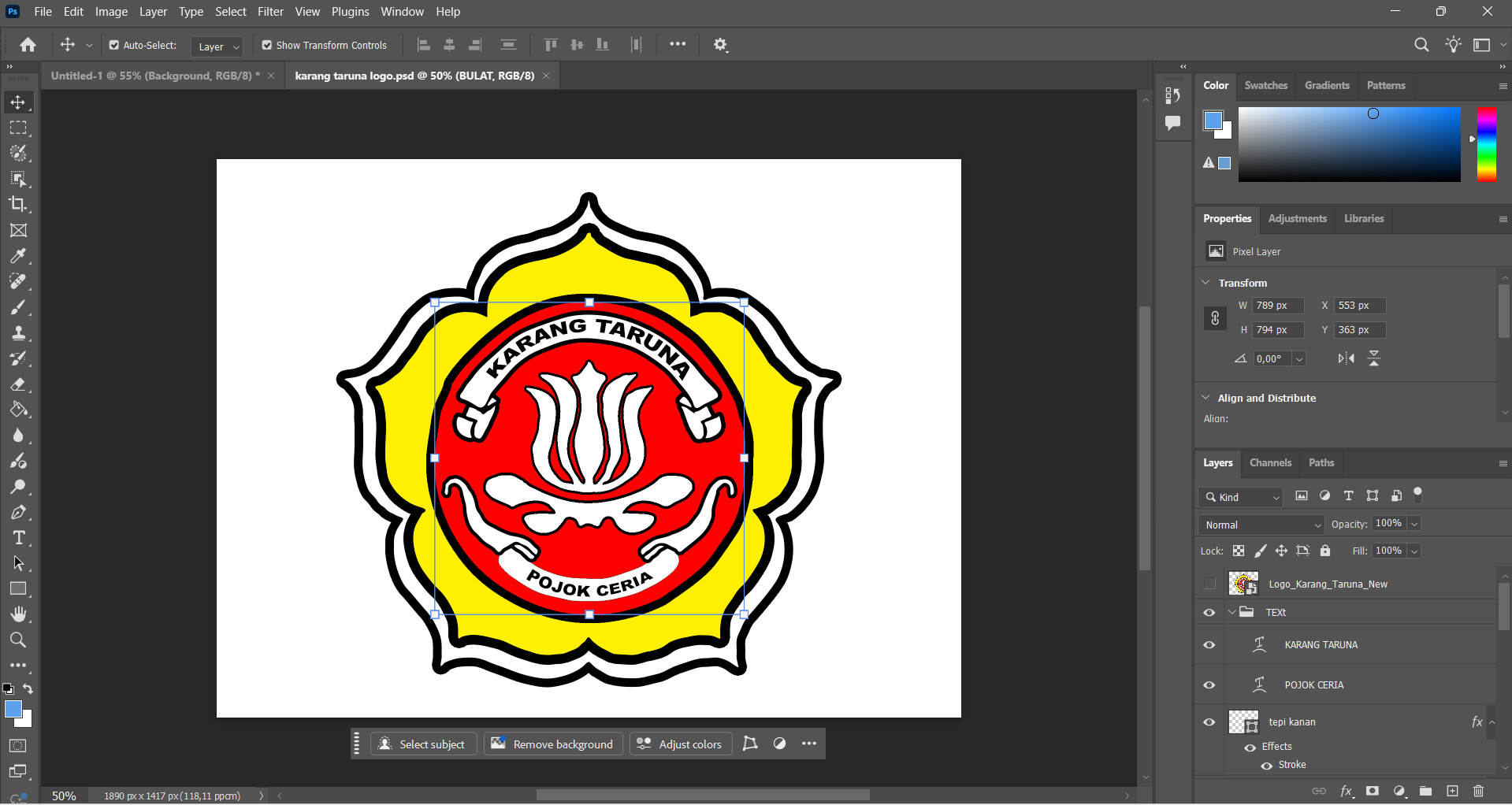
Task: Pick the Eyedropper tool
Action: coord(18,255)
